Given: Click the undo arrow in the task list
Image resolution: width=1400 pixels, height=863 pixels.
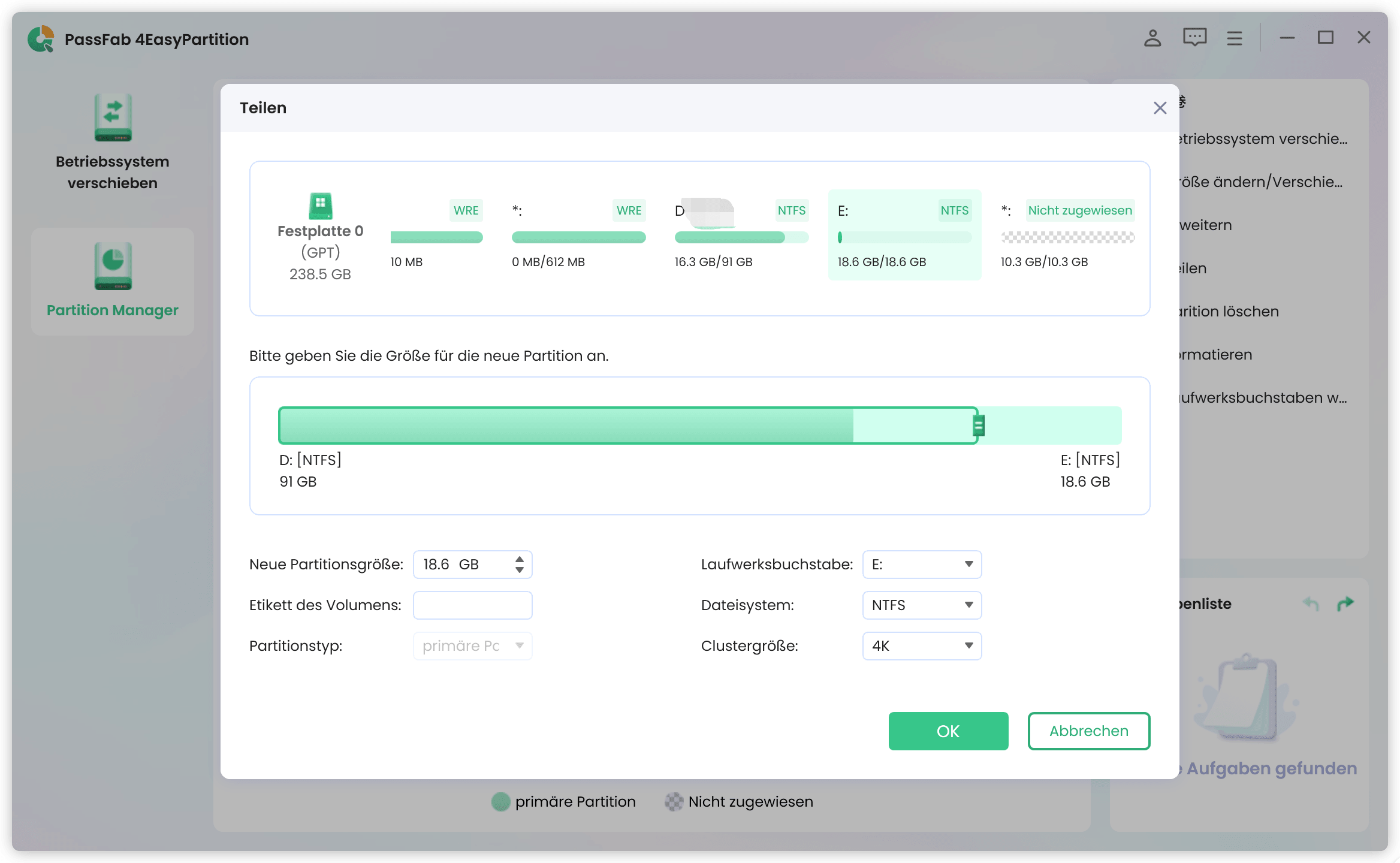Looking at the screenshot, I should pos(1311,604).
